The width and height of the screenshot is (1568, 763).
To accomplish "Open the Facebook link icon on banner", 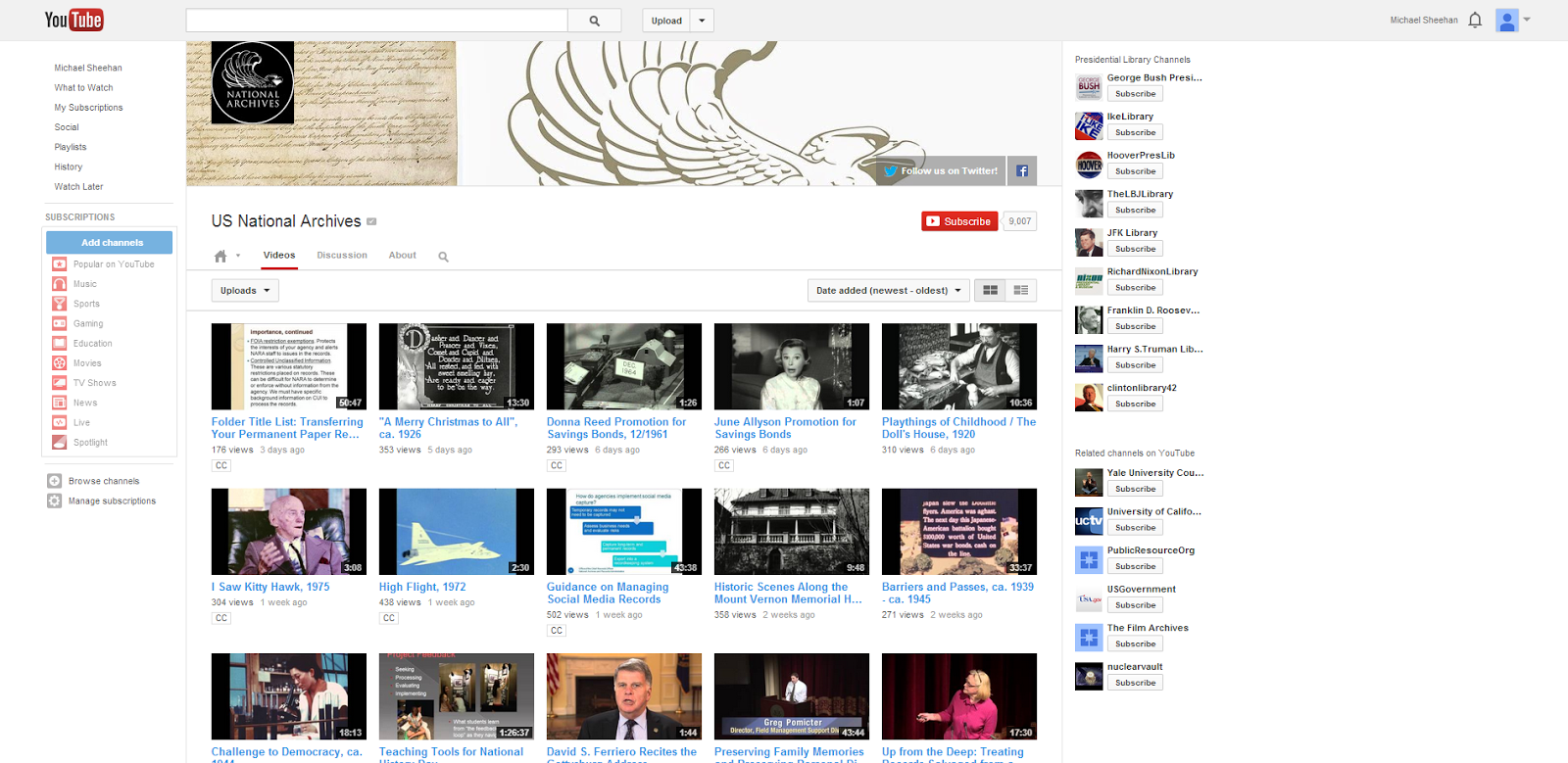I will (x=1022, y=170).
